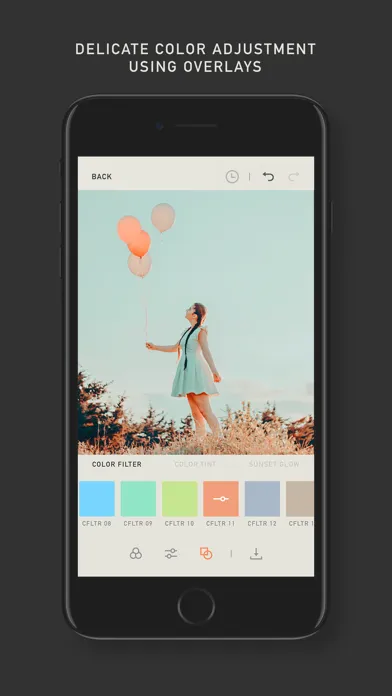The height and width of the screenshot is (696, 392).
Task: Open intensity slider on CFLTR 11 swatch
Action: (x=221, y=498)
